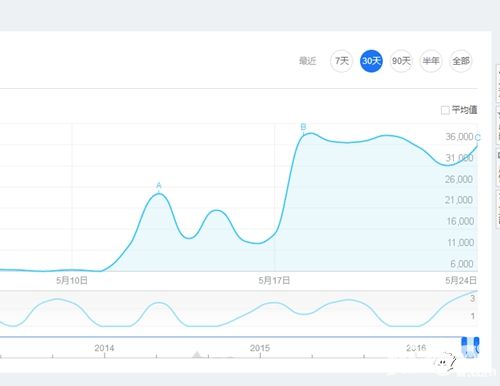The height and width of the screenshot is (386, 500).
Task: Click the 2016 label on the timeline
Action: coord(416,348)
